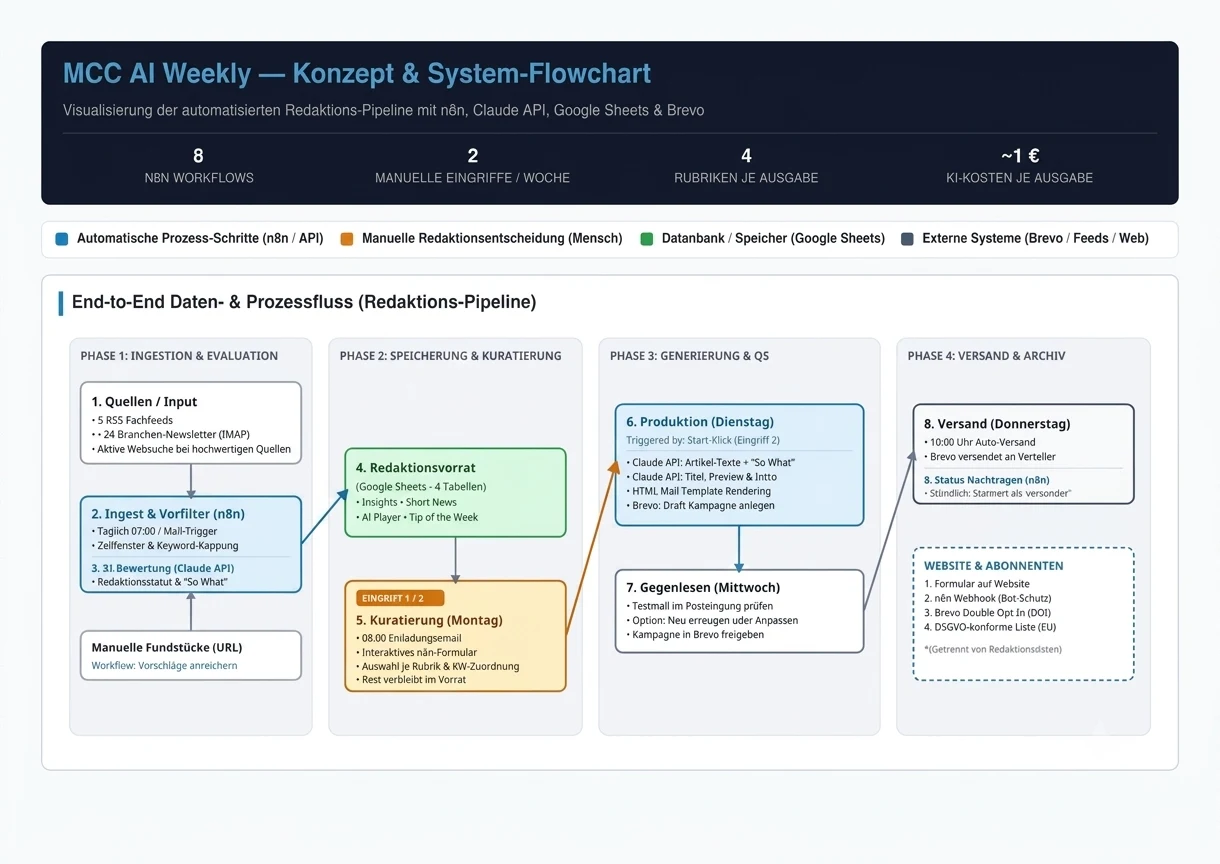The width and height of the screenshot is (1220, 864).
Task: Click '1. Formular auf Website' list item
Action: coord(977,584)
